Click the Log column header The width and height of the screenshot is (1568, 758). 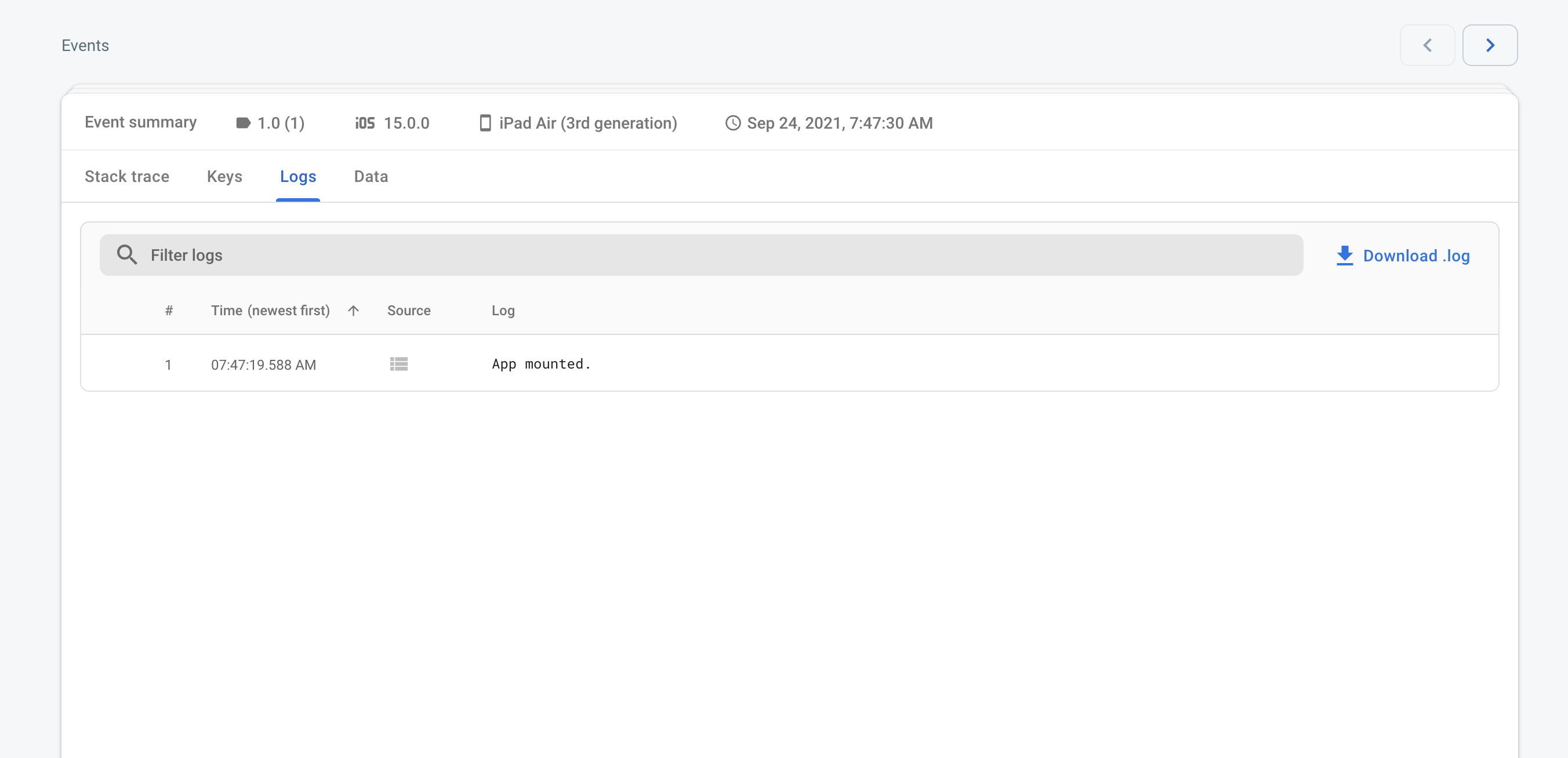pyautogui.click(x=503, y=311)
